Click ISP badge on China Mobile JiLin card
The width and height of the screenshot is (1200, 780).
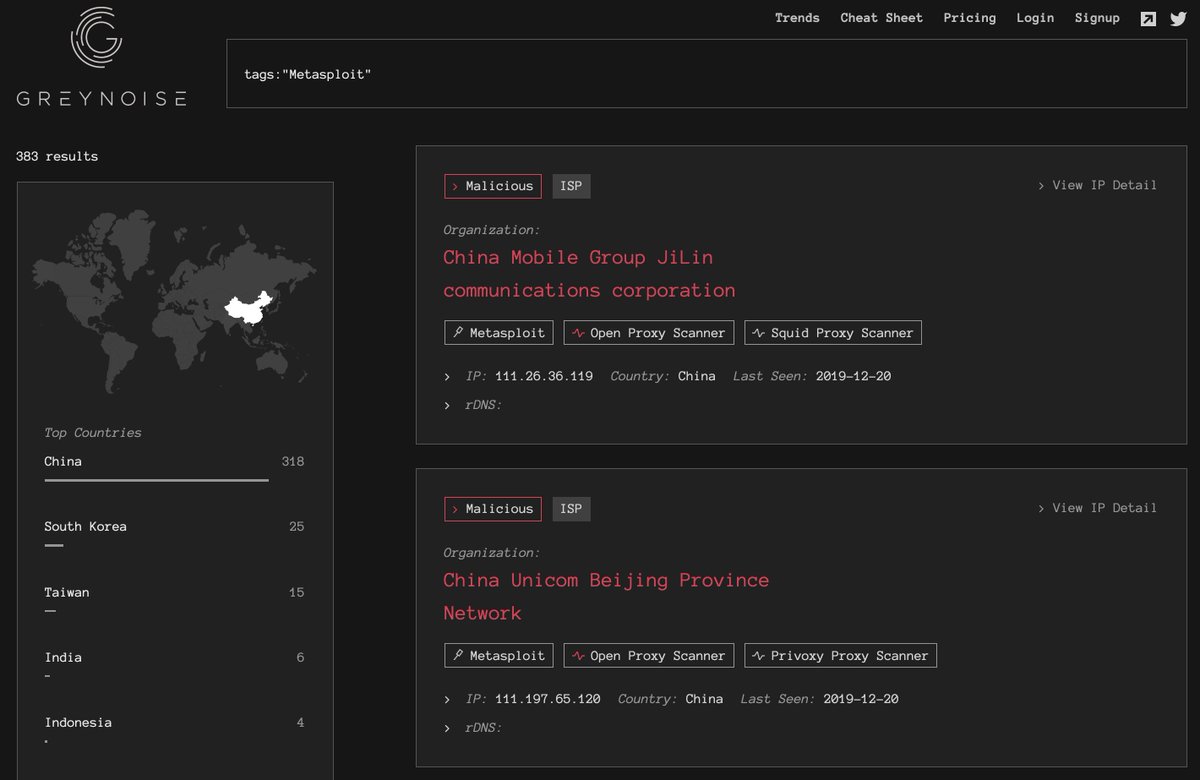[571, 186]
